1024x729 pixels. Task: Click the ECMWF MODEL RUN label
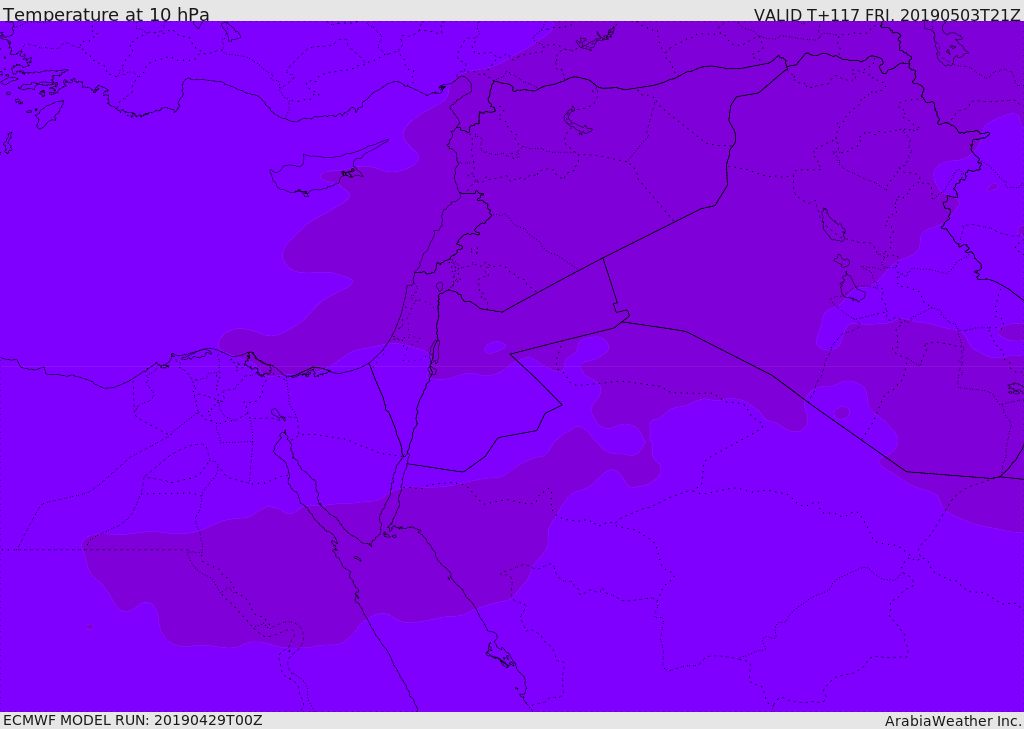pyautogui.click(x=132, y=720)
